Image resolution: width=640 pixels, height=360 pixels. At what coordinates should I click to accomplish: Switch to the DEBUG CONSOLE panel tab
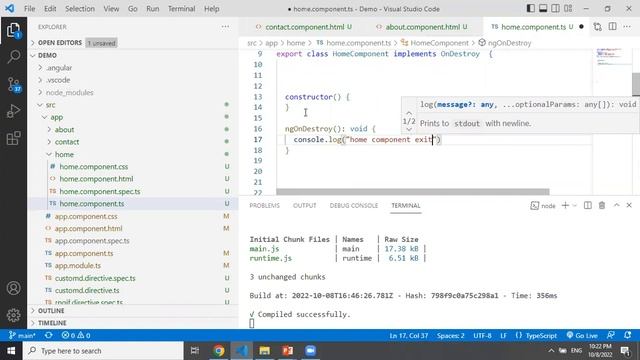click(x=353, y=205)
